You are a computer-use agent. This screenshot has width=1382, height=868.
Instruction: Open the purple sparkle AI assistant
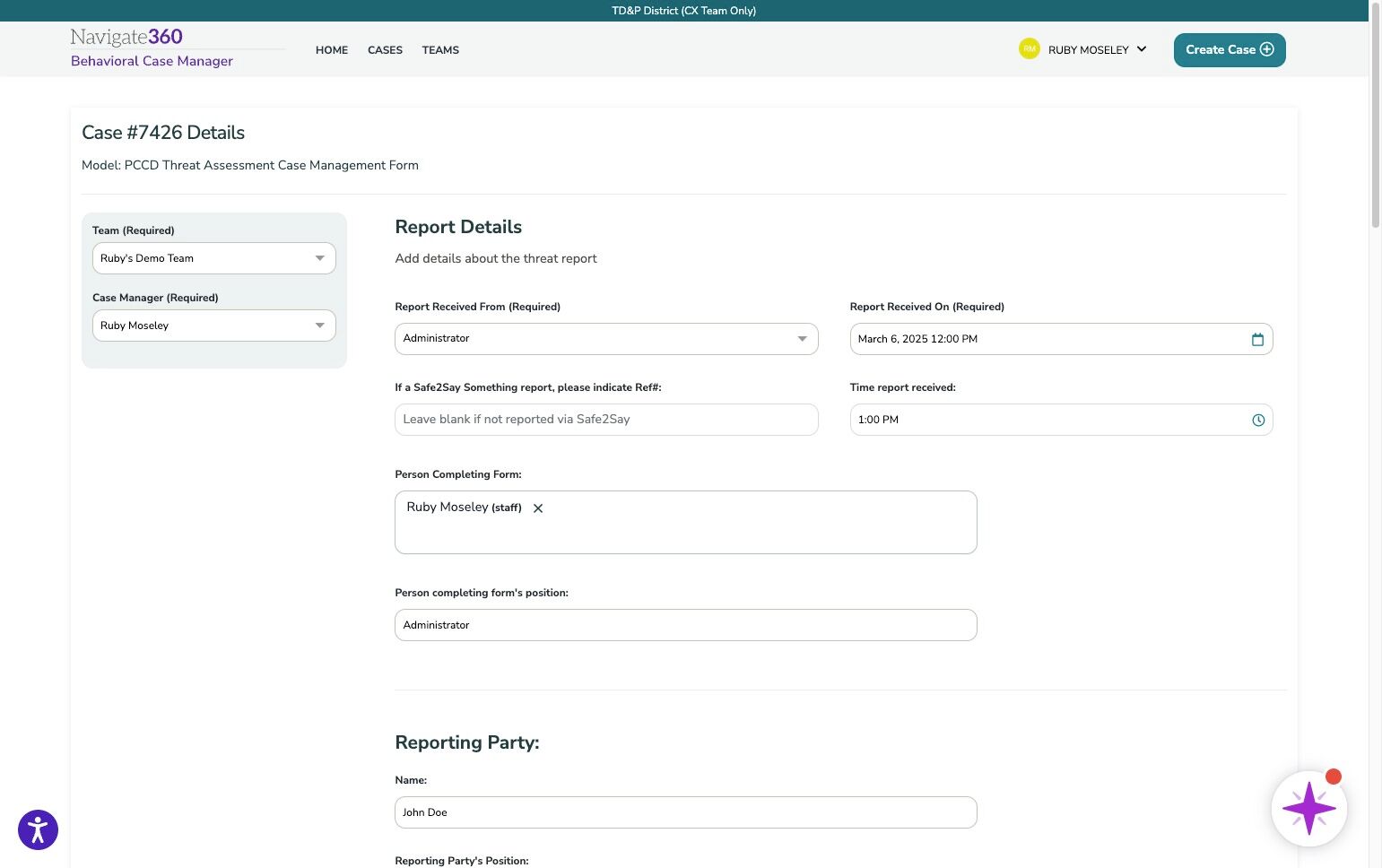click(x=1308, y=808)
